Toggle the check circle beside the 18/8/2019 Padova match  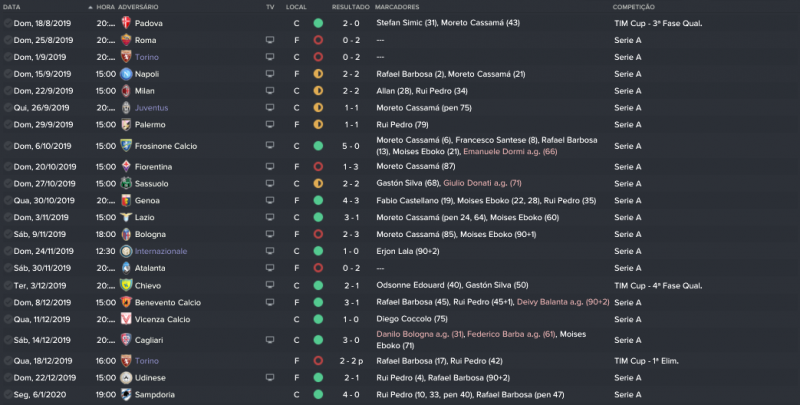click(x=7, y=23)
